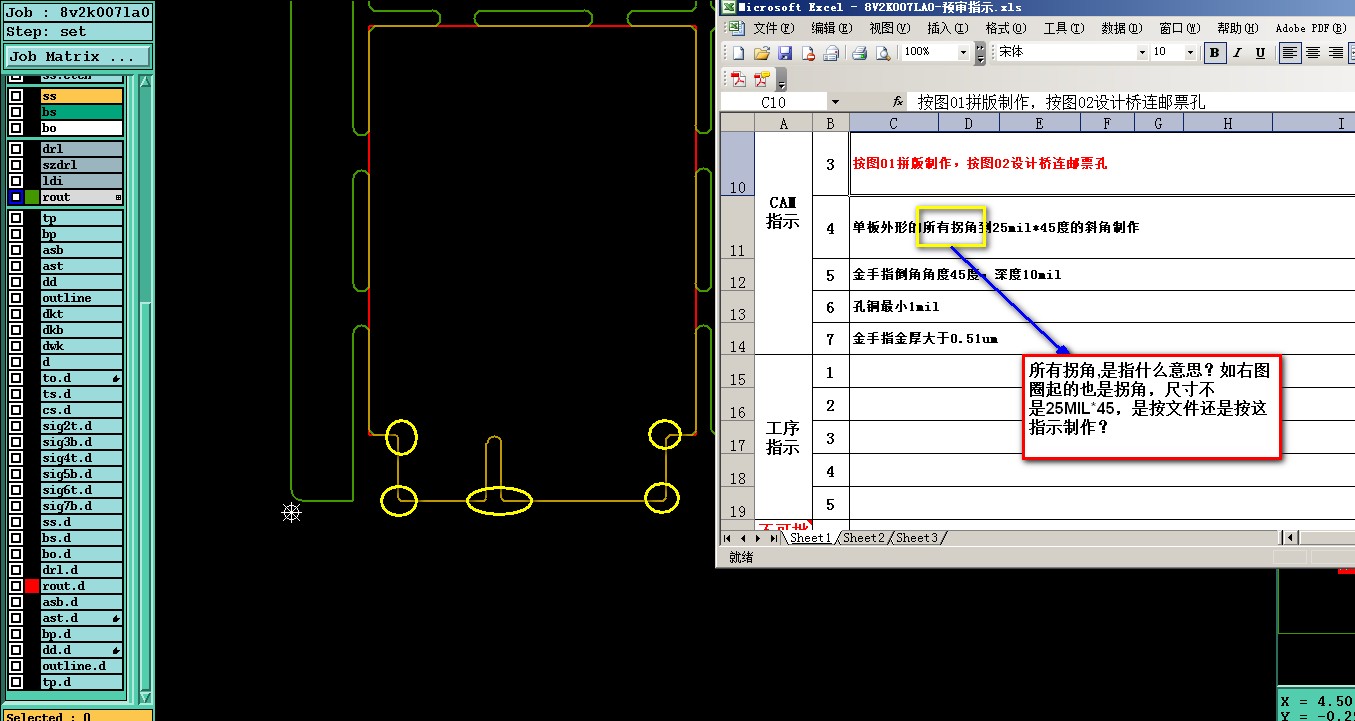Click the small mark at right of rout layer
The width and height of the screenshot is (1355, 721).
[118, 197]
